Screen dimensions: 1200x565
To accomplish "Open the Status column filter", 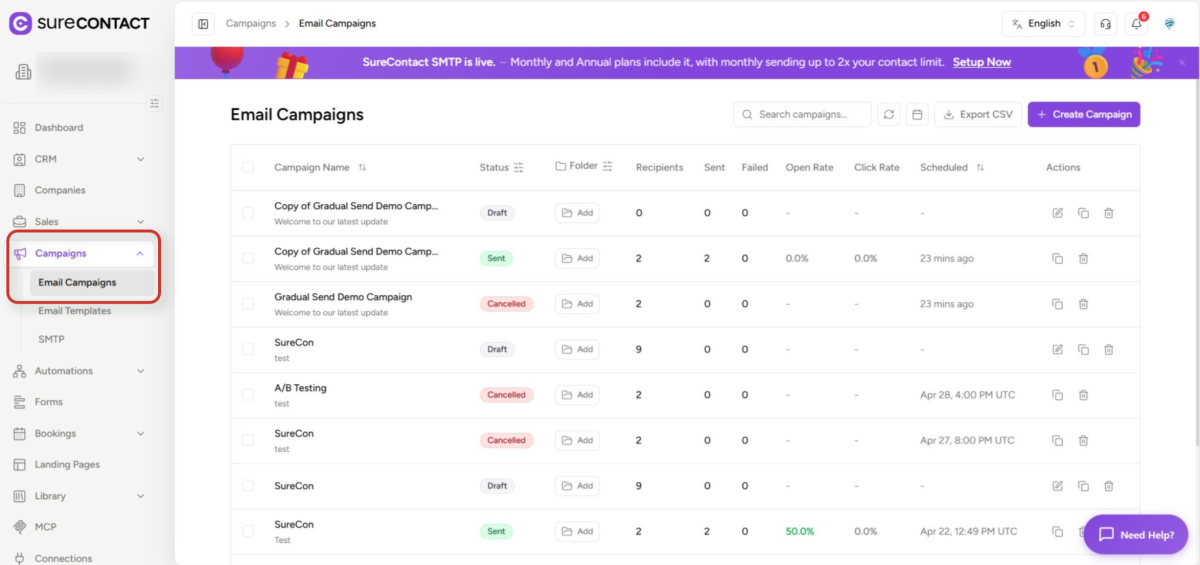I will [519, 168].
